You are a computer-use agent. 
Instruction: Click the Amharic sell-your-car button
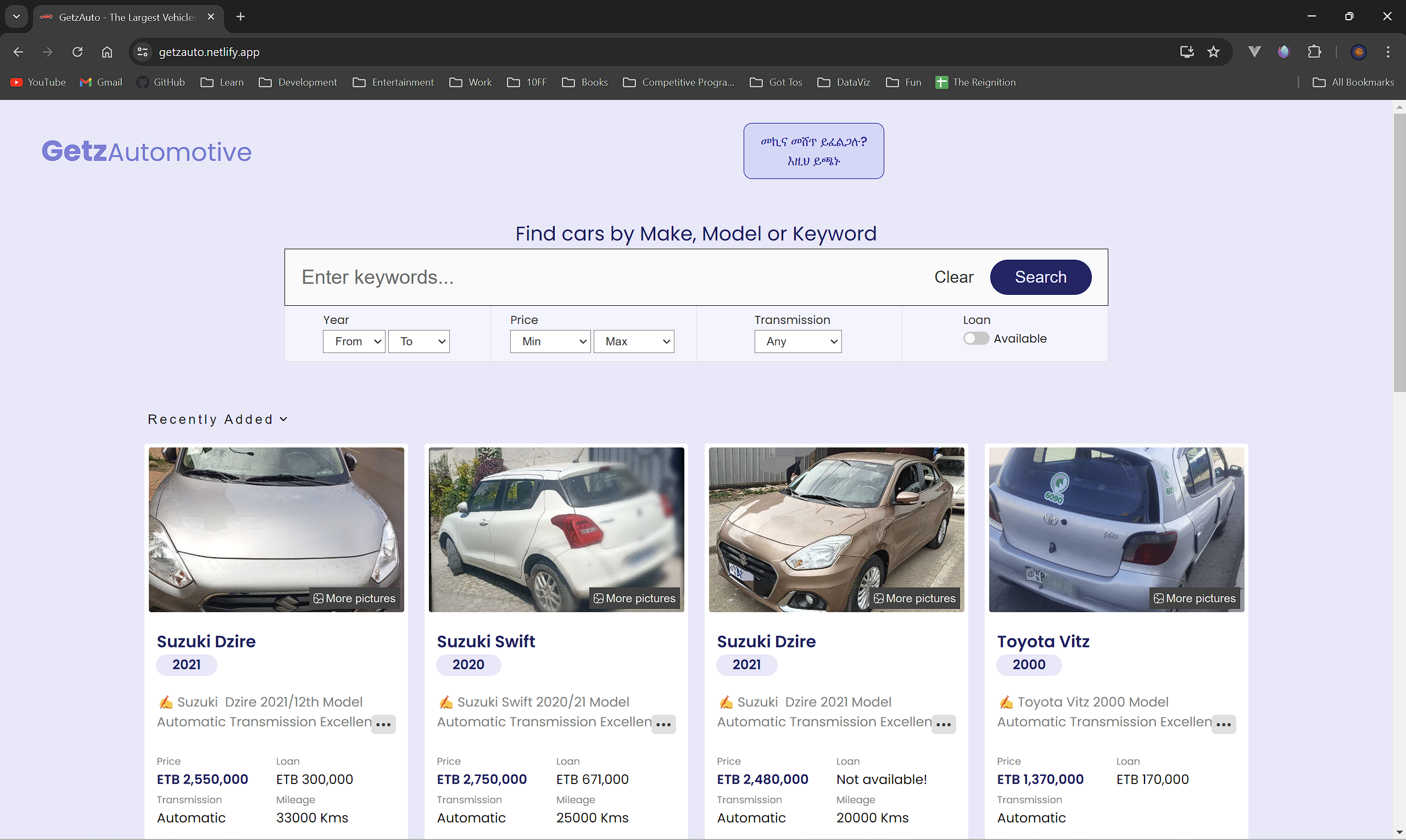814,151
